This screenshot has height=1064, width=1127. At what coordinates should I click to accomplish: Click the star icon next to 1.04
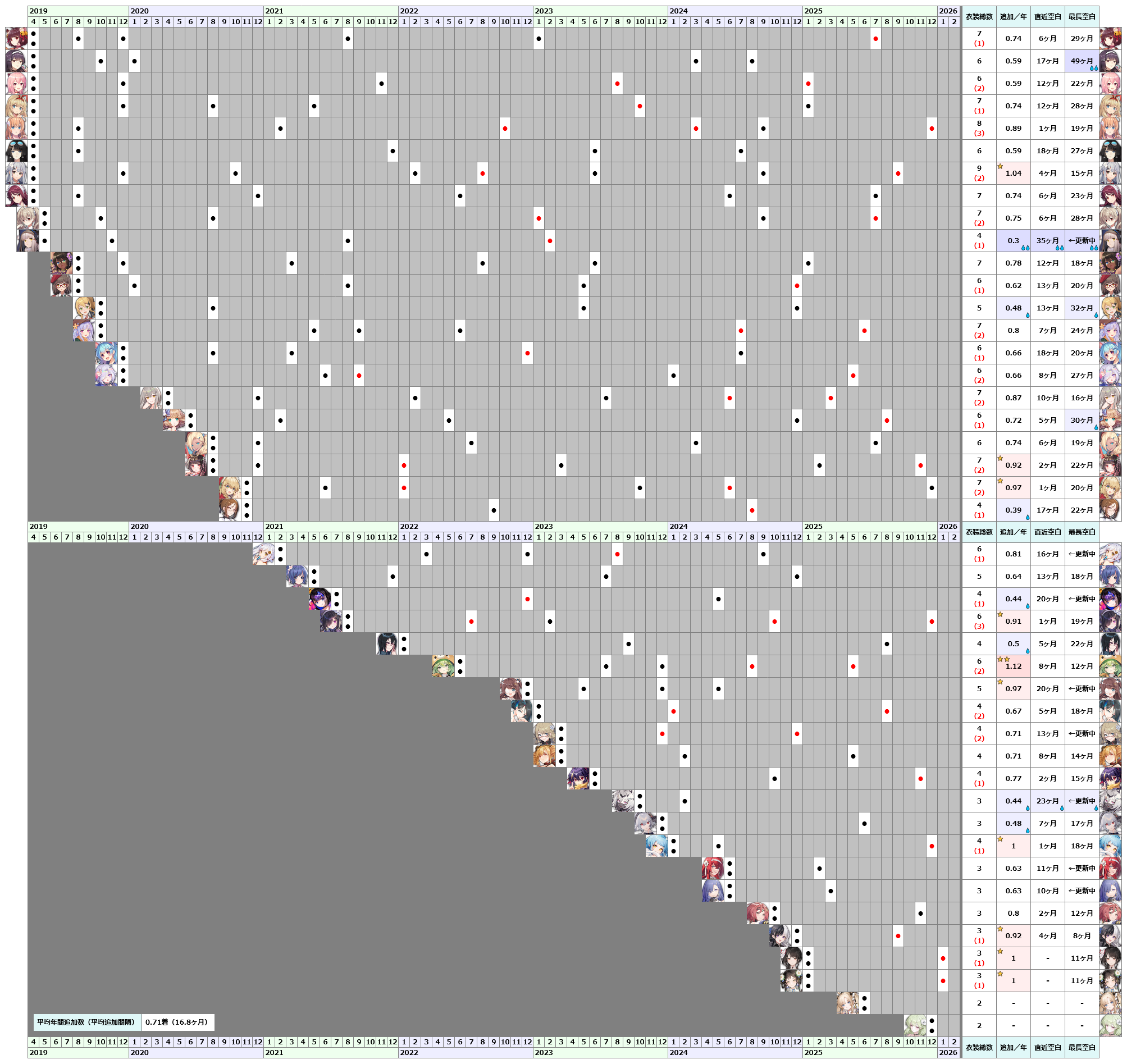[x=1000, y=166]
